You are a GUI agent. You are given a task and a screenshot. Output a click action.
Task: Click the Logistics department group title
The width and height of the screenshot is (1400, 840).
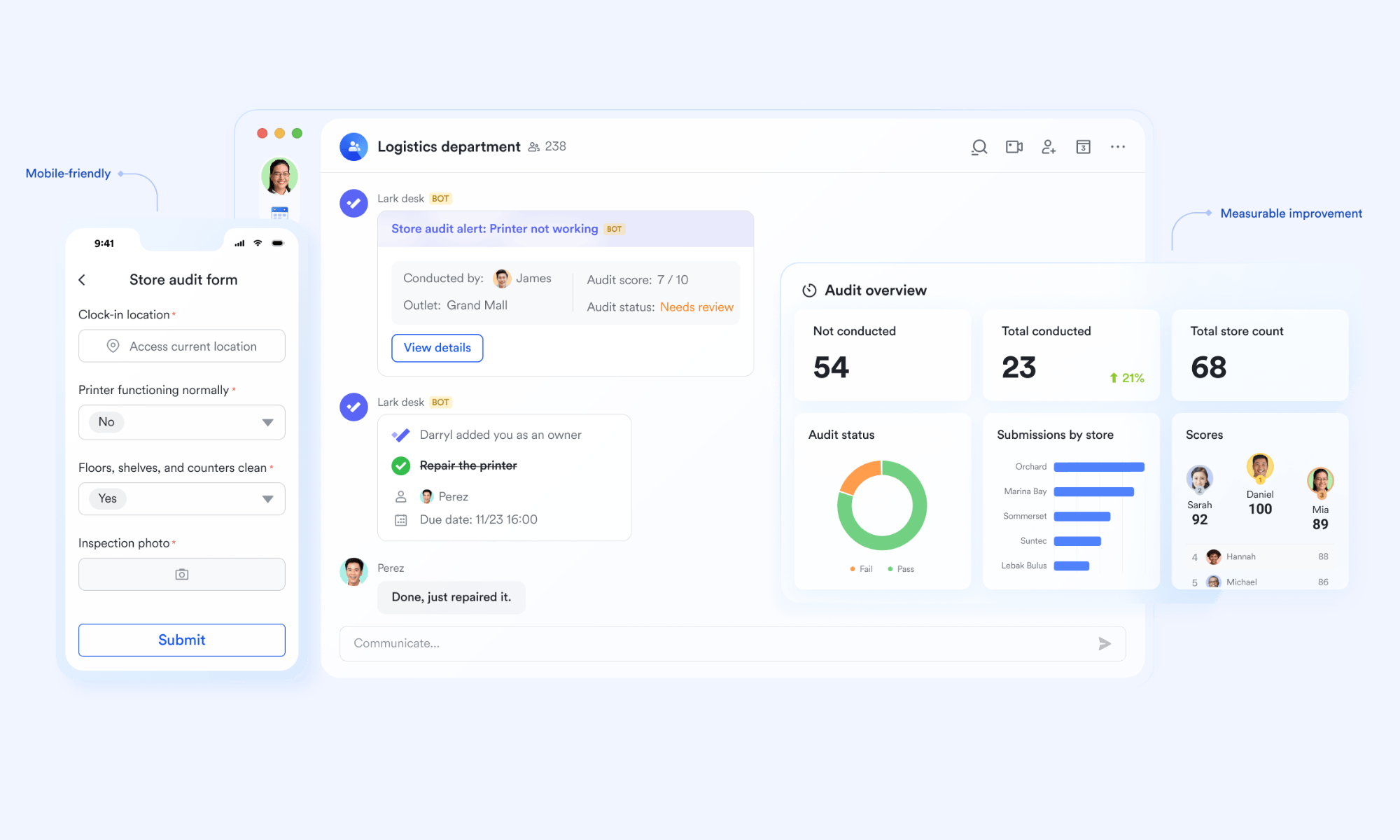tap(449, 147)
